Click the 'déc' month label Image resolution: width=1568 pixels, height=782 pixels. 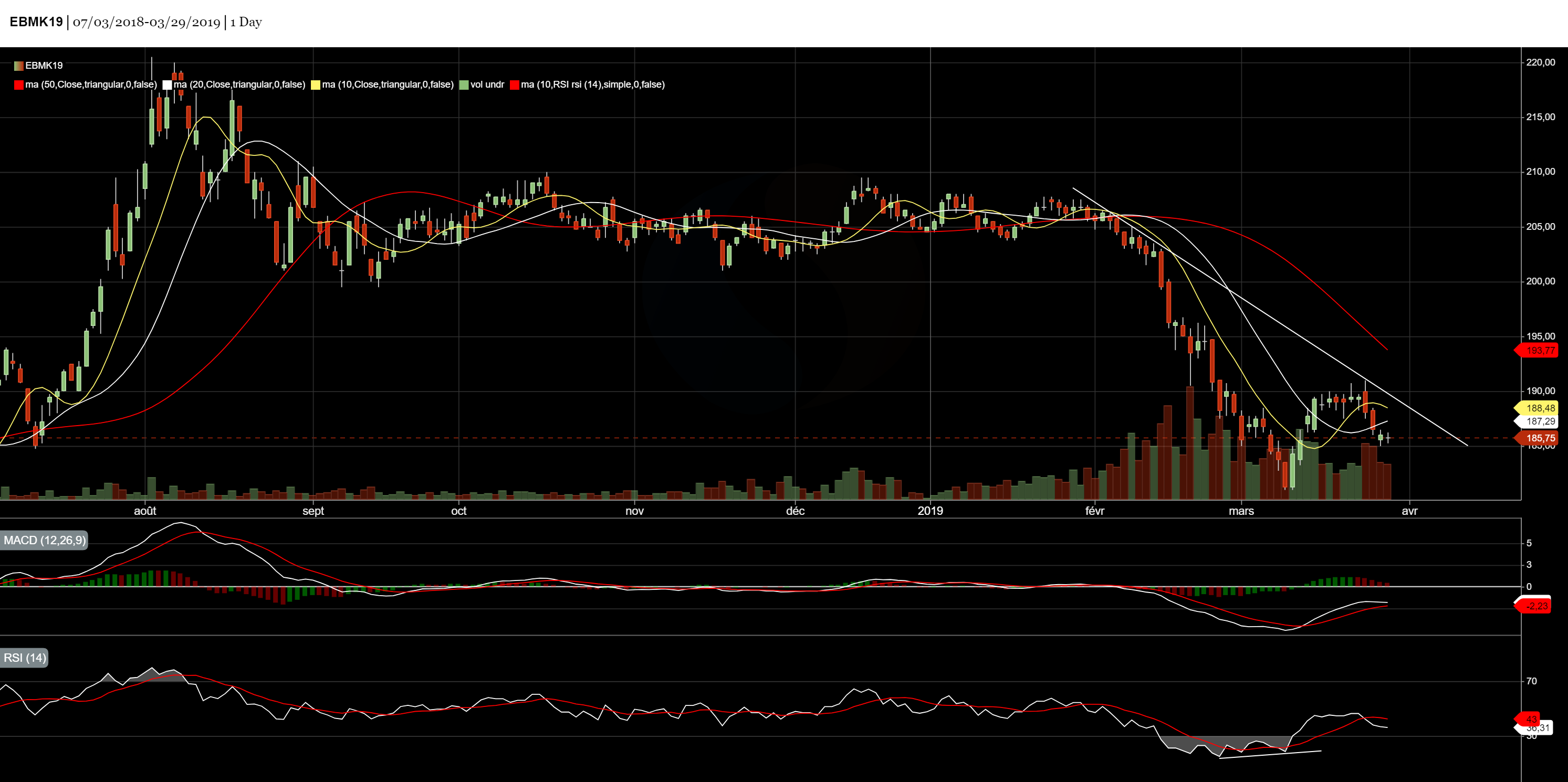796,511
